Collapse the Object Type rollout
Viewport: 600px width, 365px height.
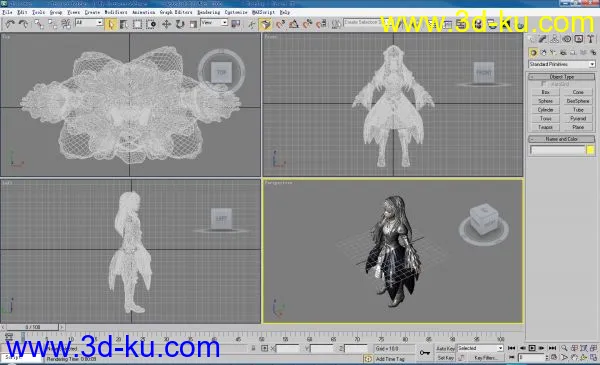(562, 77)
